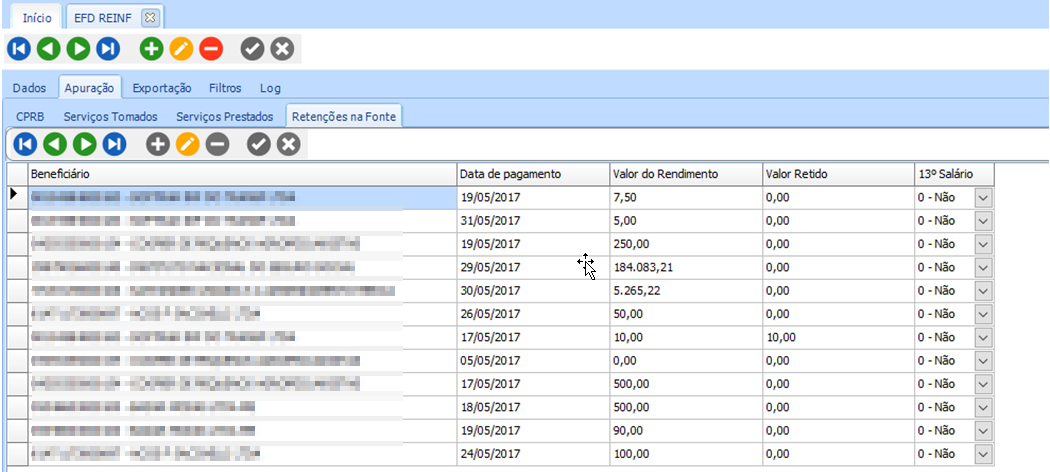1050x472 pixels.
Task: Open the Exportação tab
Action: tap(162, 88)
